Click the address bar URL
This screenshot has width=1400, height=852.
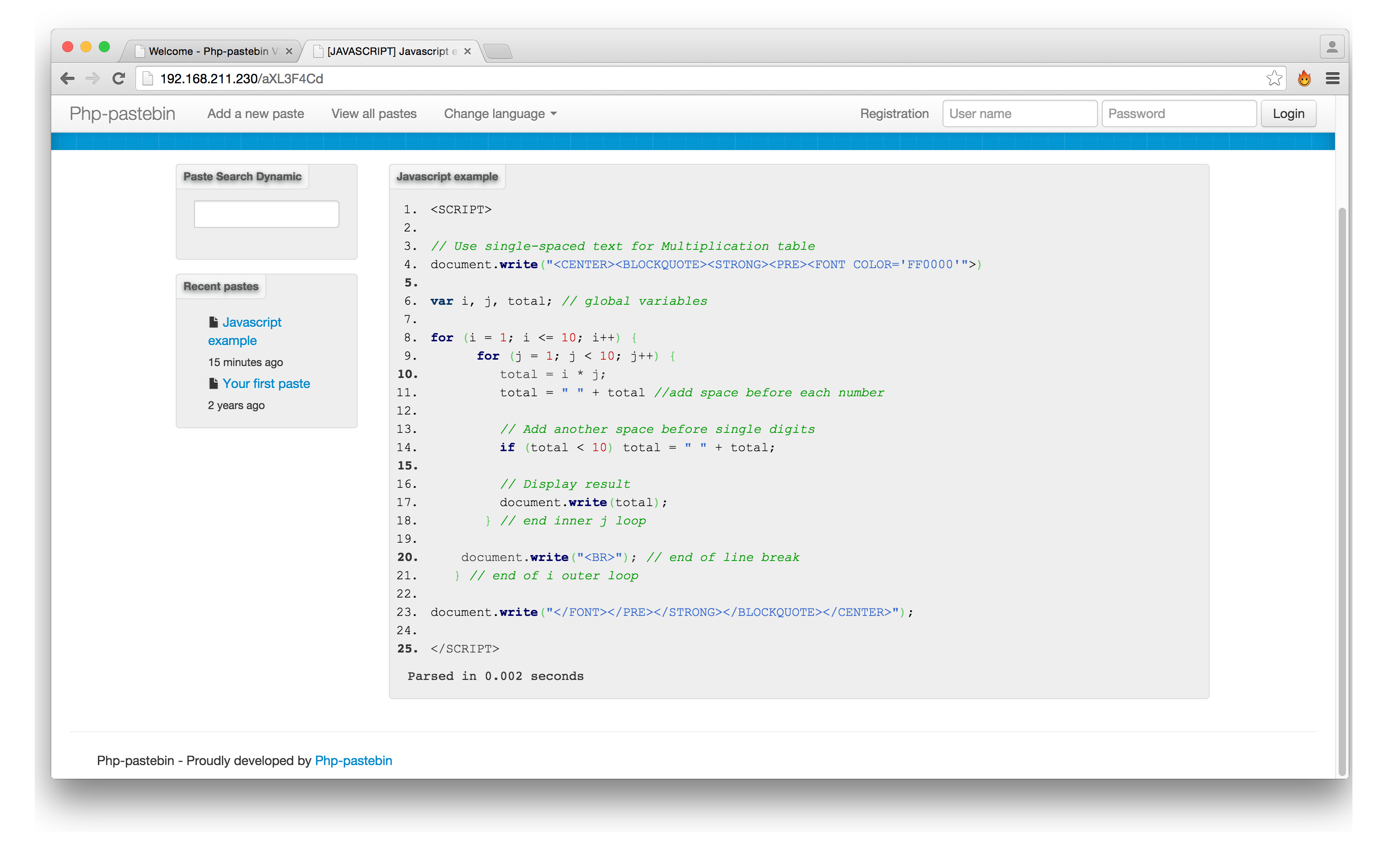[x=242, y=78]
